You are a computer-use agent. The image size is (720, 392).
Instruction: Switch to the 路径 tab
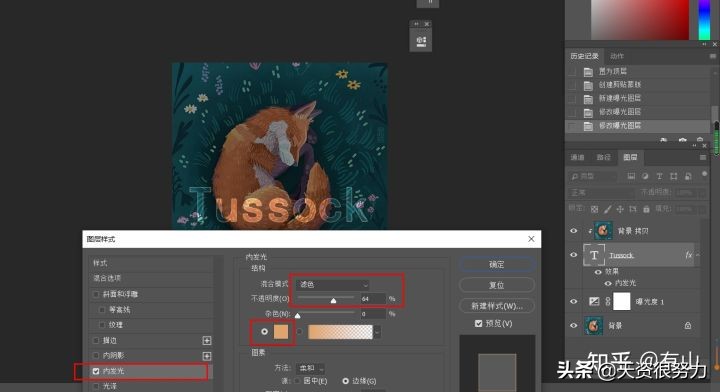tap(603, 157)
